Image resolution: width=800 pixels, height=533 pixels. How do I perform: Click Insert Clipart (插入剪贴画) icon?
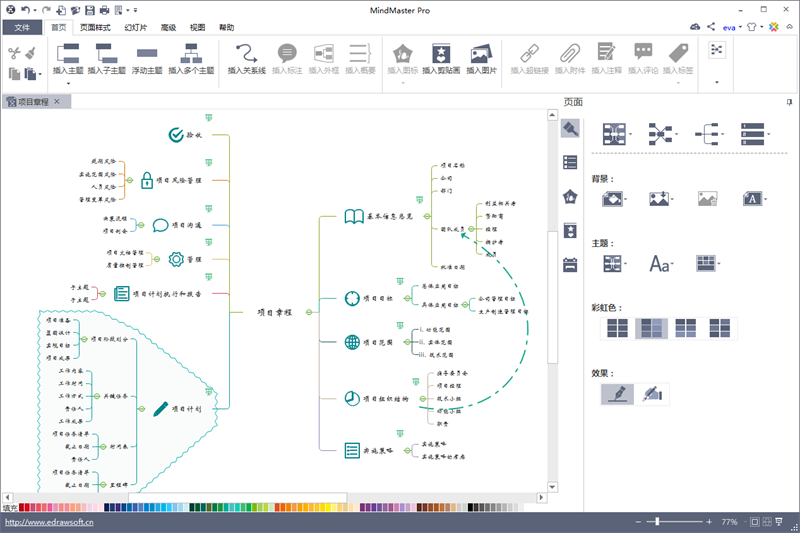[441, 53]
